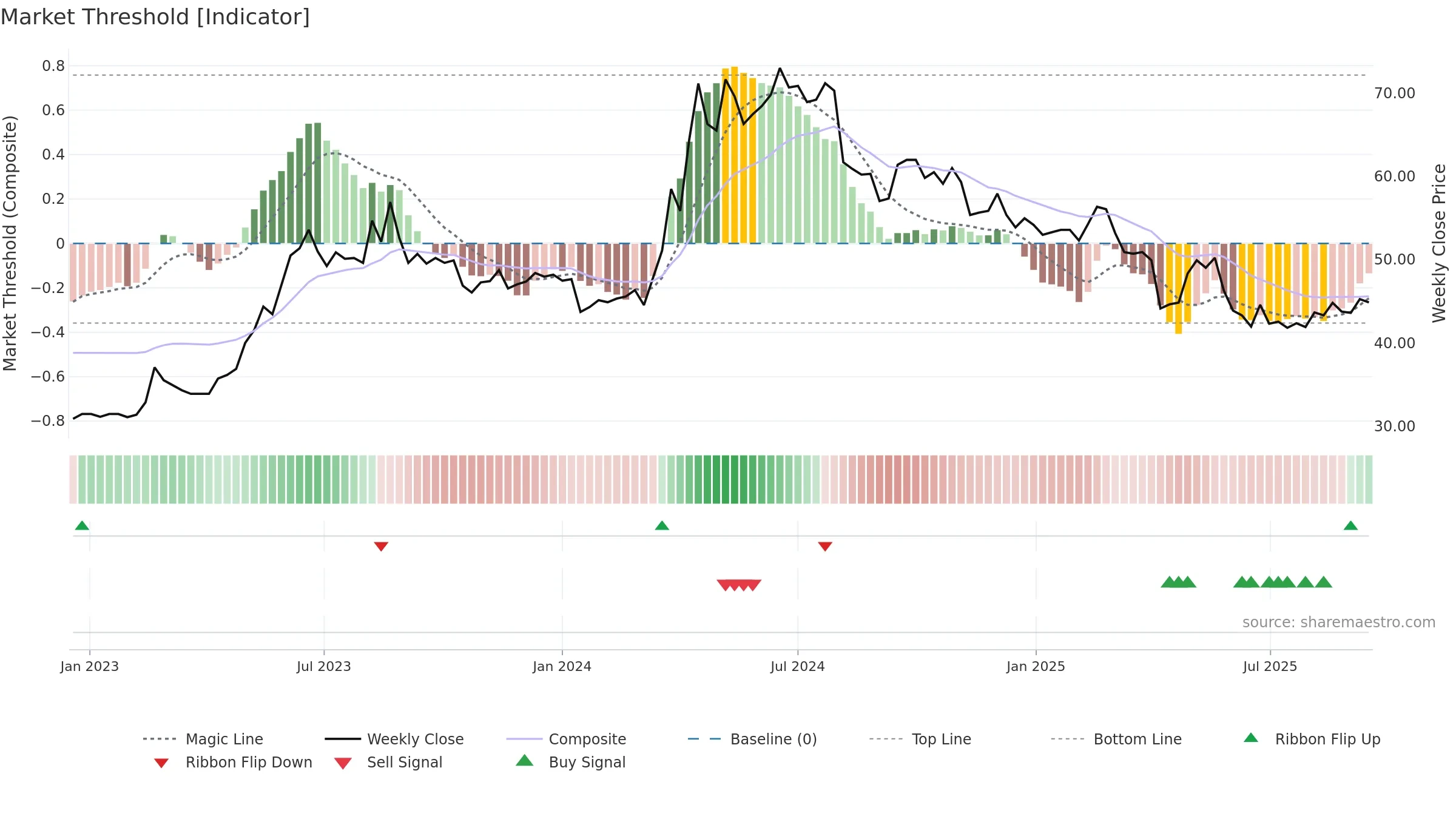Screen dimensions: 1456x819
Task: Click the Ribbon Flip Down marker after Jul 2023
Action: coord(381,547)
